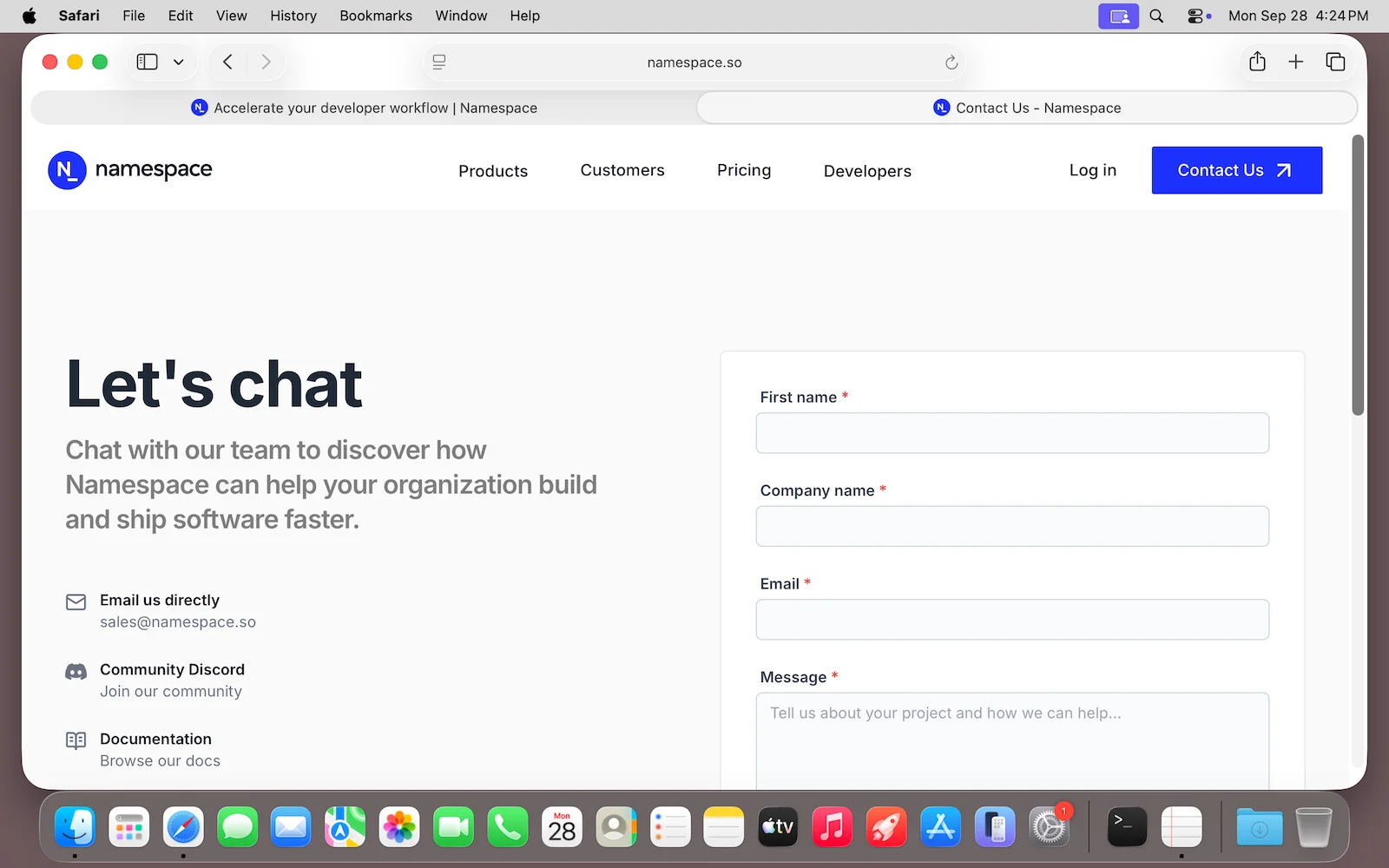The image size is (1389, 868).
Task: Open the Trash in the Dock
Action: tap(1313, 827)
